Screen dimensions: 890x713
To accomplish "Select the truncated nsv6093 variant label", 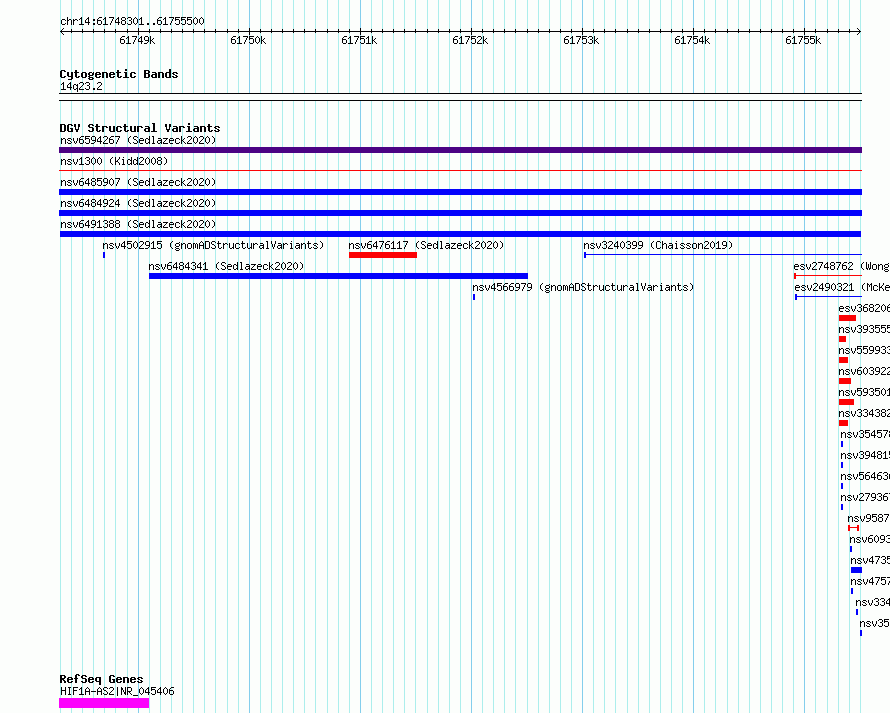I will tap(870, 539).
